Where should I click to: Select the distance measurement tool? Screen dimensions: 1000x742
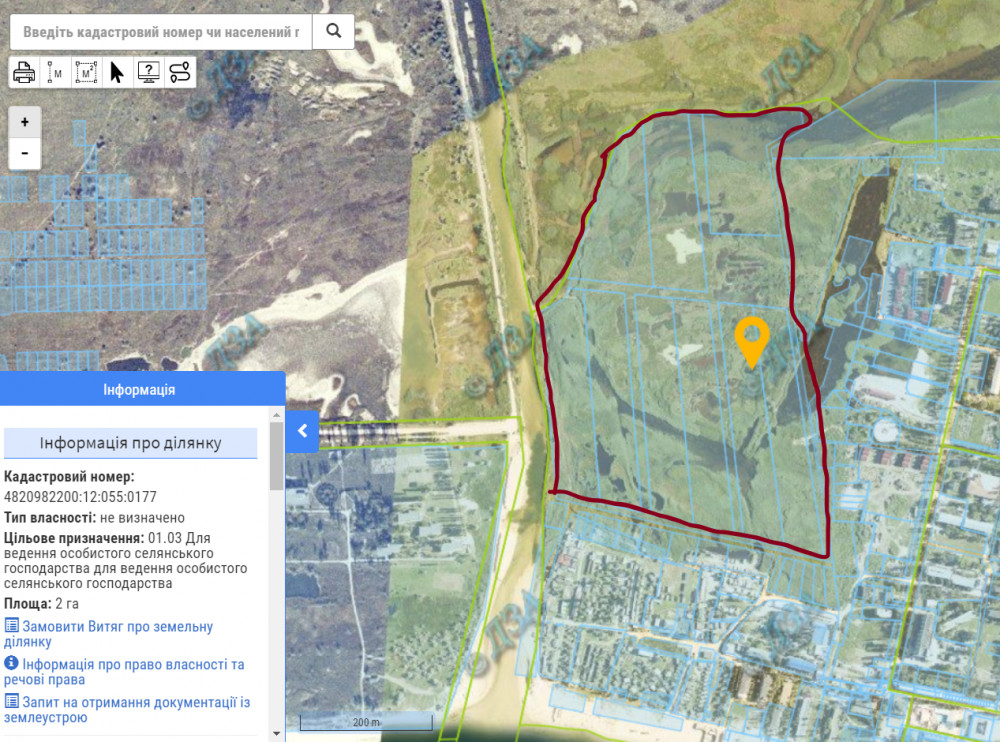(55, 72)
